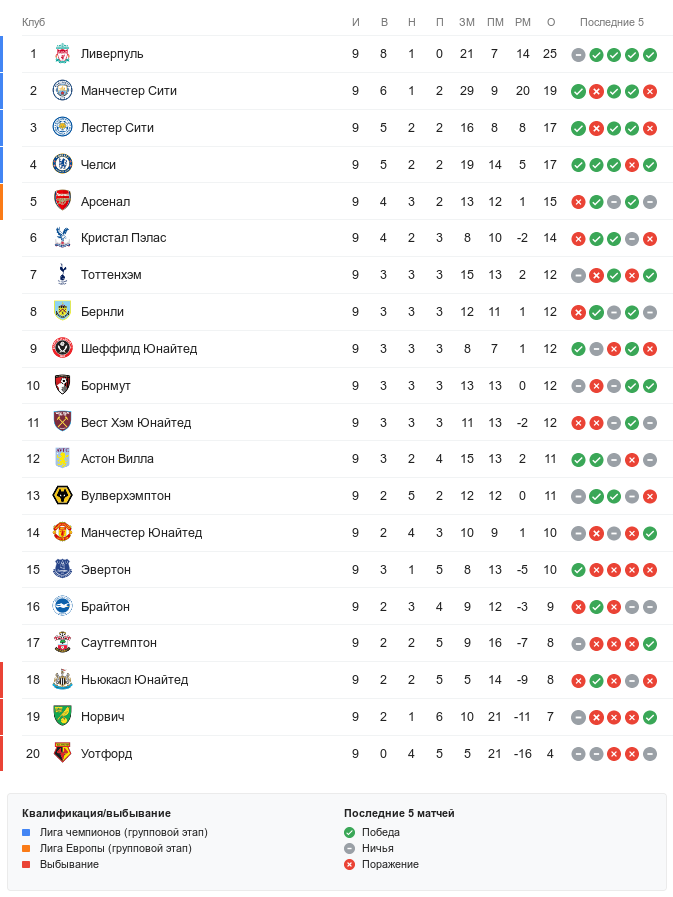Click the Liverpool club crest icon
This screenshot has height=897, width=673.
pyautogui.click(x=62, y=54)
